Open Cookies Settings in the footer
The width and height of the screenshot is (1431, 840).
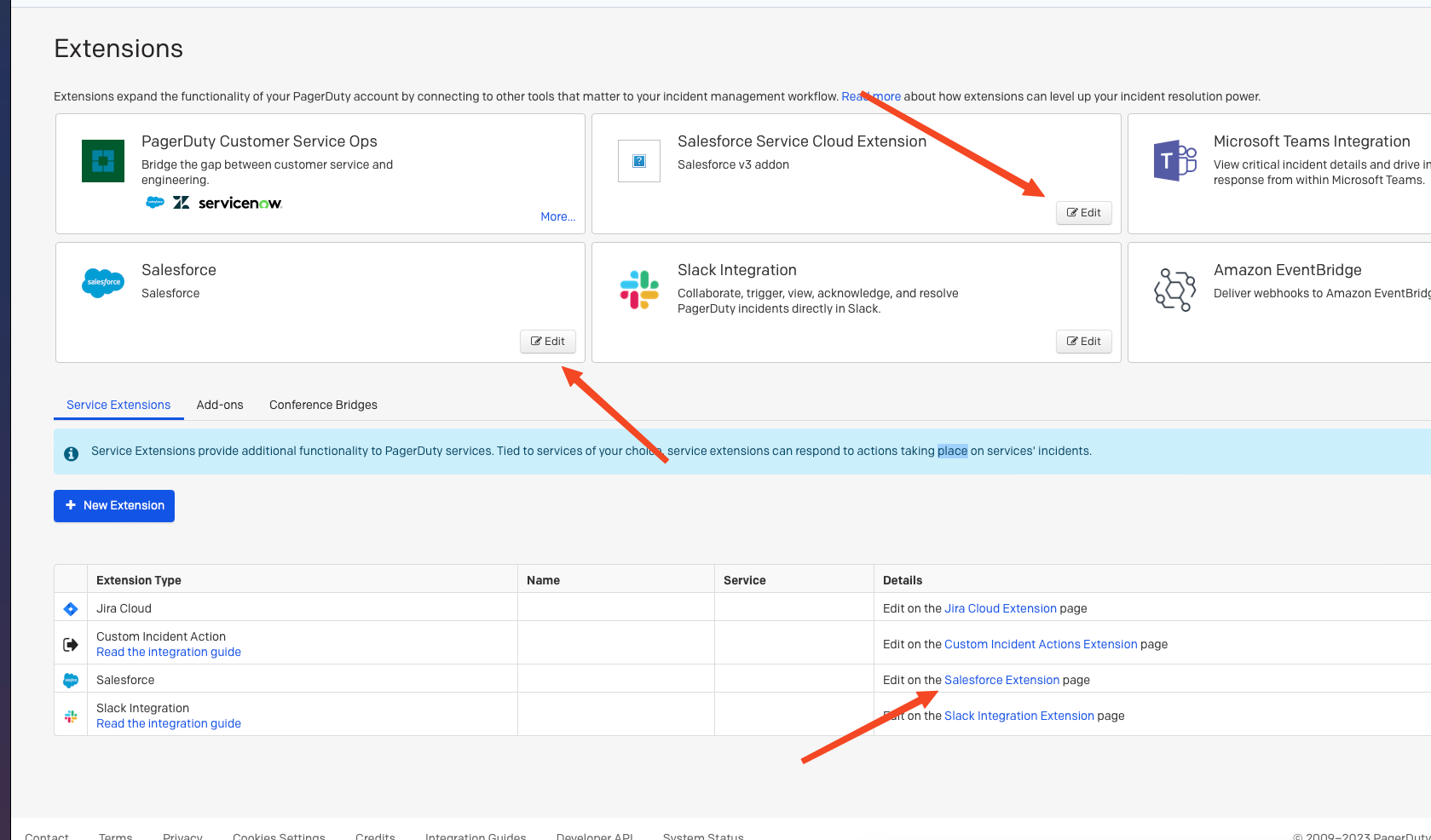click(x=279, y=837)
